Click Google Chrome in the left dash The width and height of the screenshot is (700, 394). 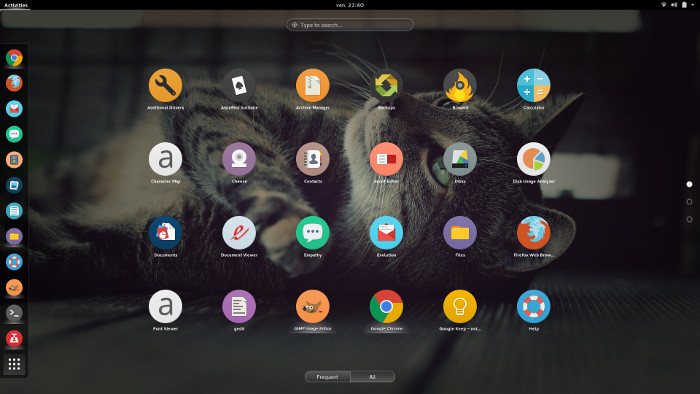point(14,58)
